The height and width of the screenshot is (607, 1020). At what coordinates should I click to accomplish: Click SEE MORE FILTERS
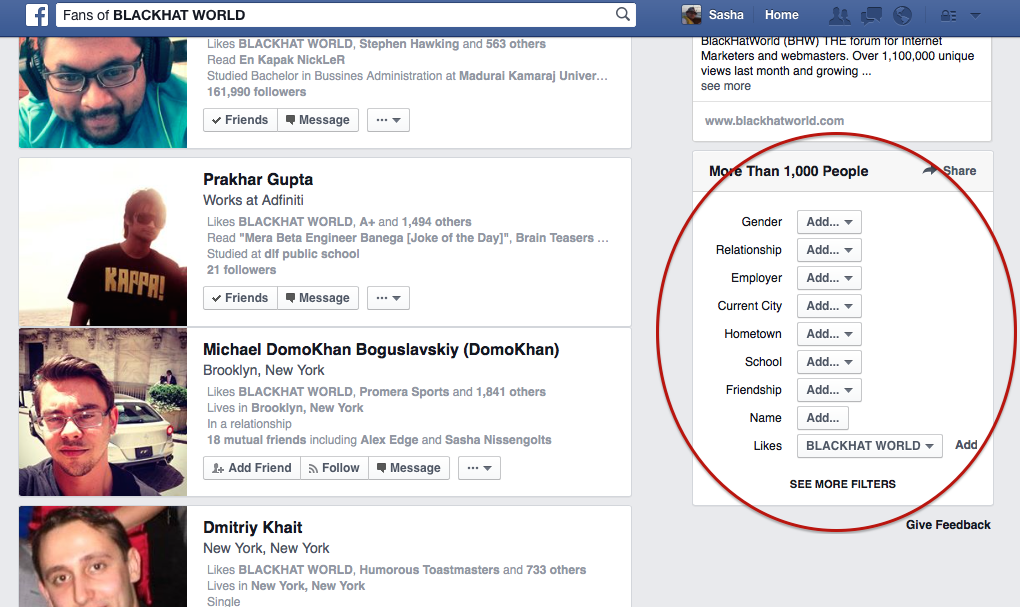coord(842,484)
